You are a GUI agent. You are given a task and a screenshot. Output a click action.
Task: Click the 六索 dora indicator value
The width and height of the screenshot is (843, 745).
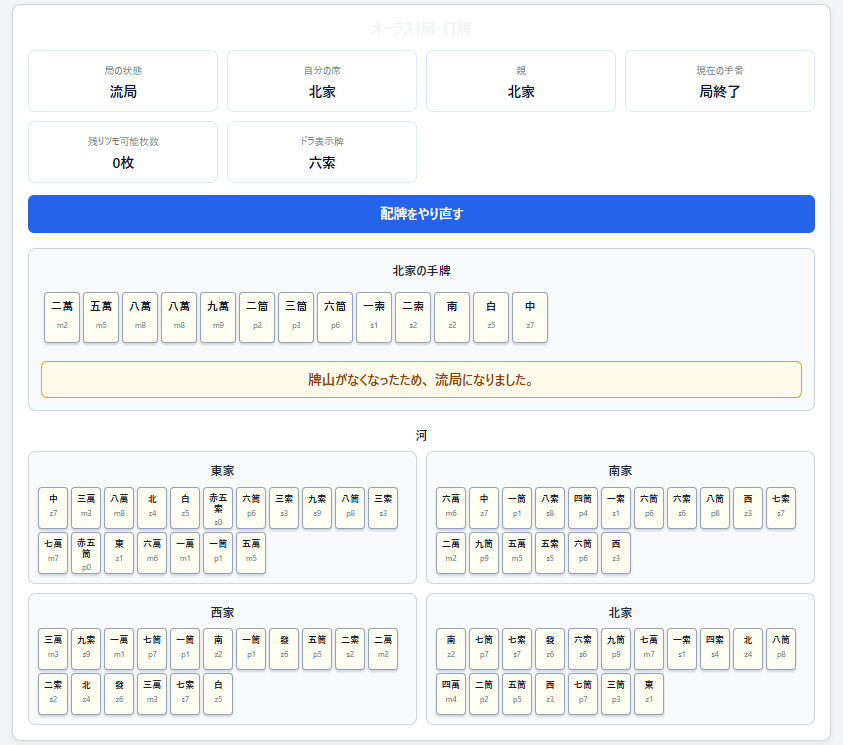pos(322,163)
